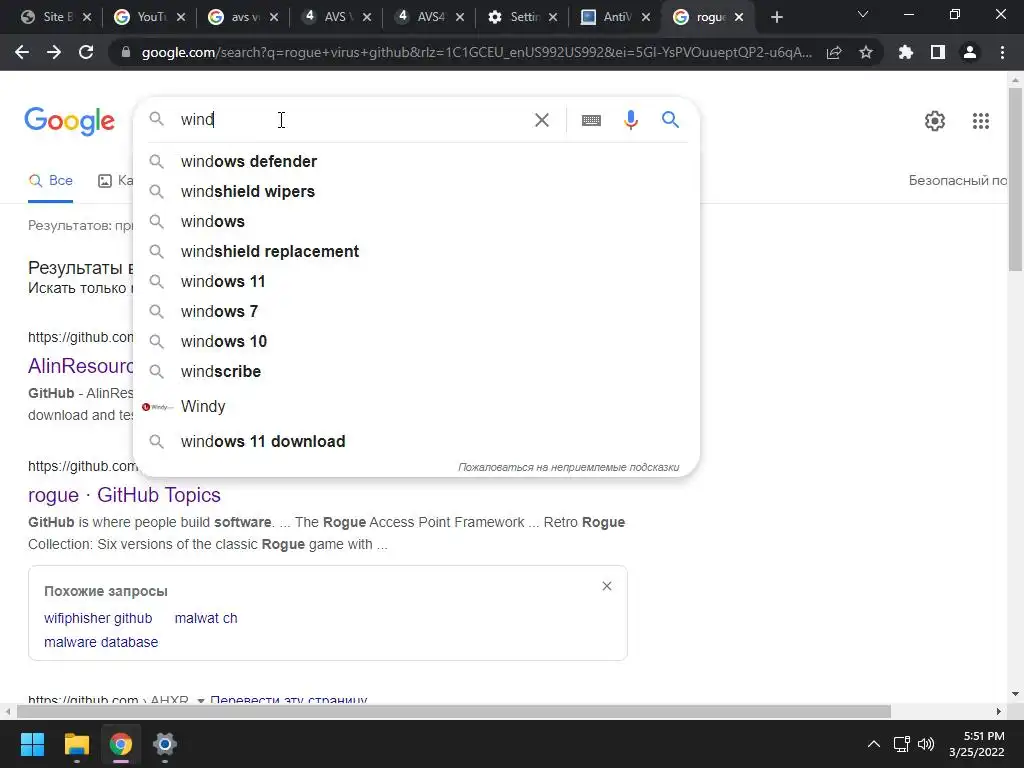Click the browser back arrow
Image resolution: width=1024 pixels, height=768 pixels.
(22, 52)
